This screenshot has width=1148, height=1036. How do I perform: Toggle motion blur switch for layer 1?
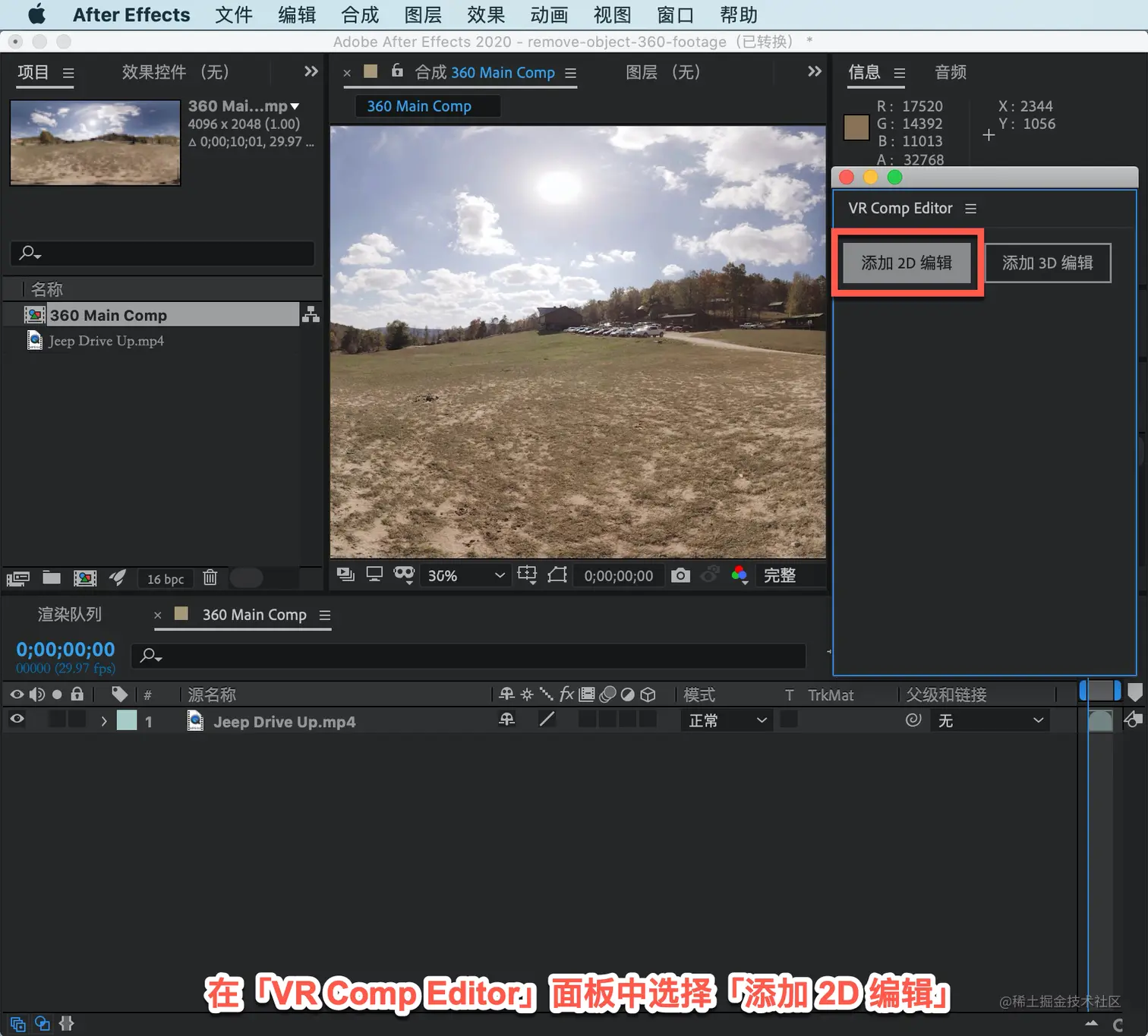pos(607,719)
